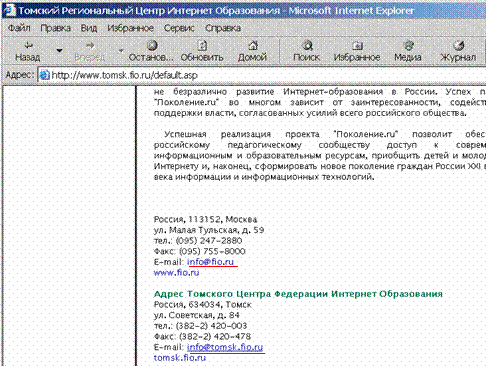The height and width of the screenshot is (366, 486).
Task: Open the Вперед history dropdown arrow
Action: pos(121,51)
